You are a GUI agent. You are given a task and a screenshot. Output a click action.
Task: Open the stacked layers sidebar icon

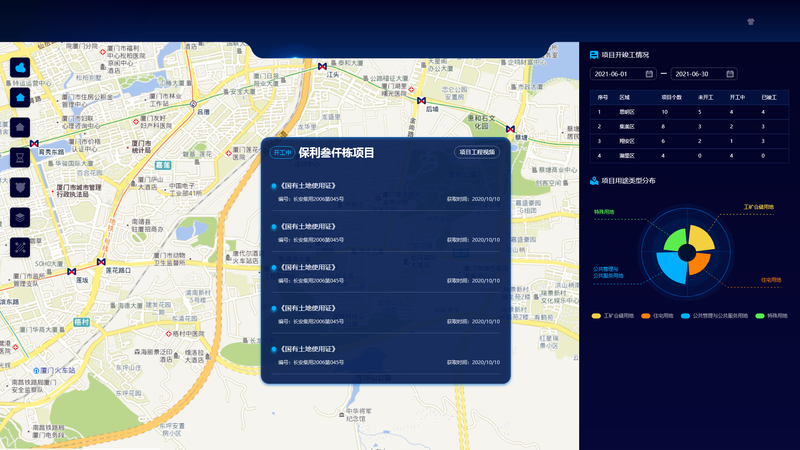pos(20,217)
